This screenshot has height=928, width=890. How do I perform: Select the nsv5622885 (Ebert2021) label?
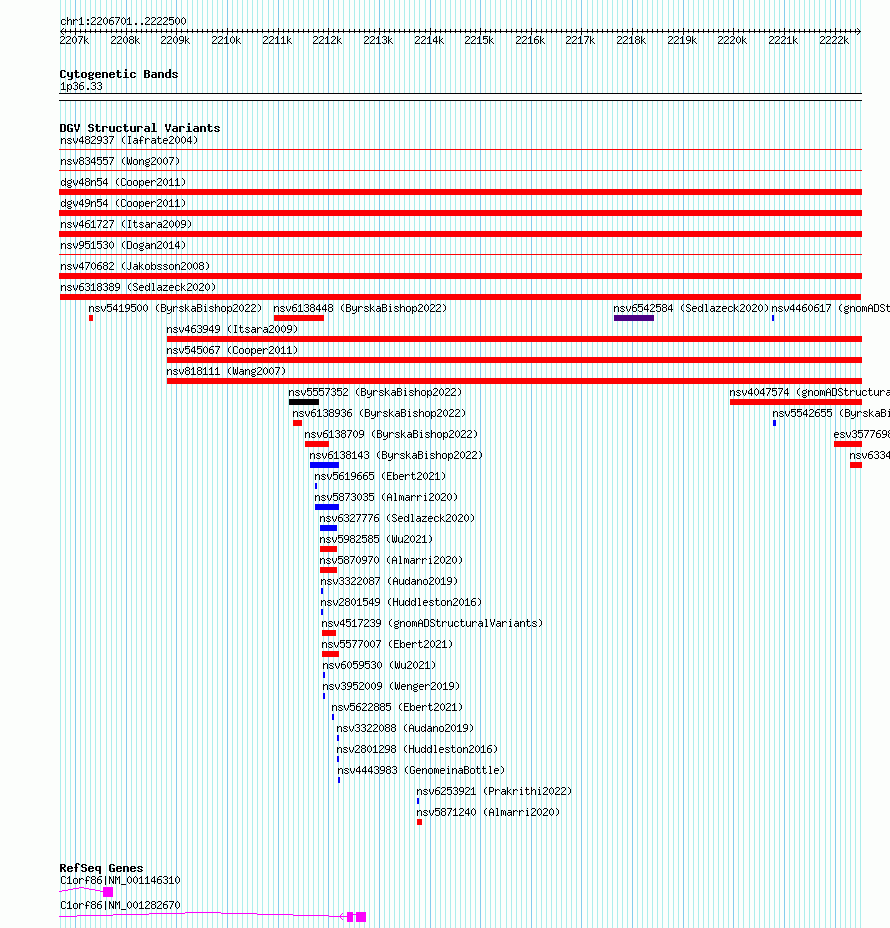pos(397,707)
